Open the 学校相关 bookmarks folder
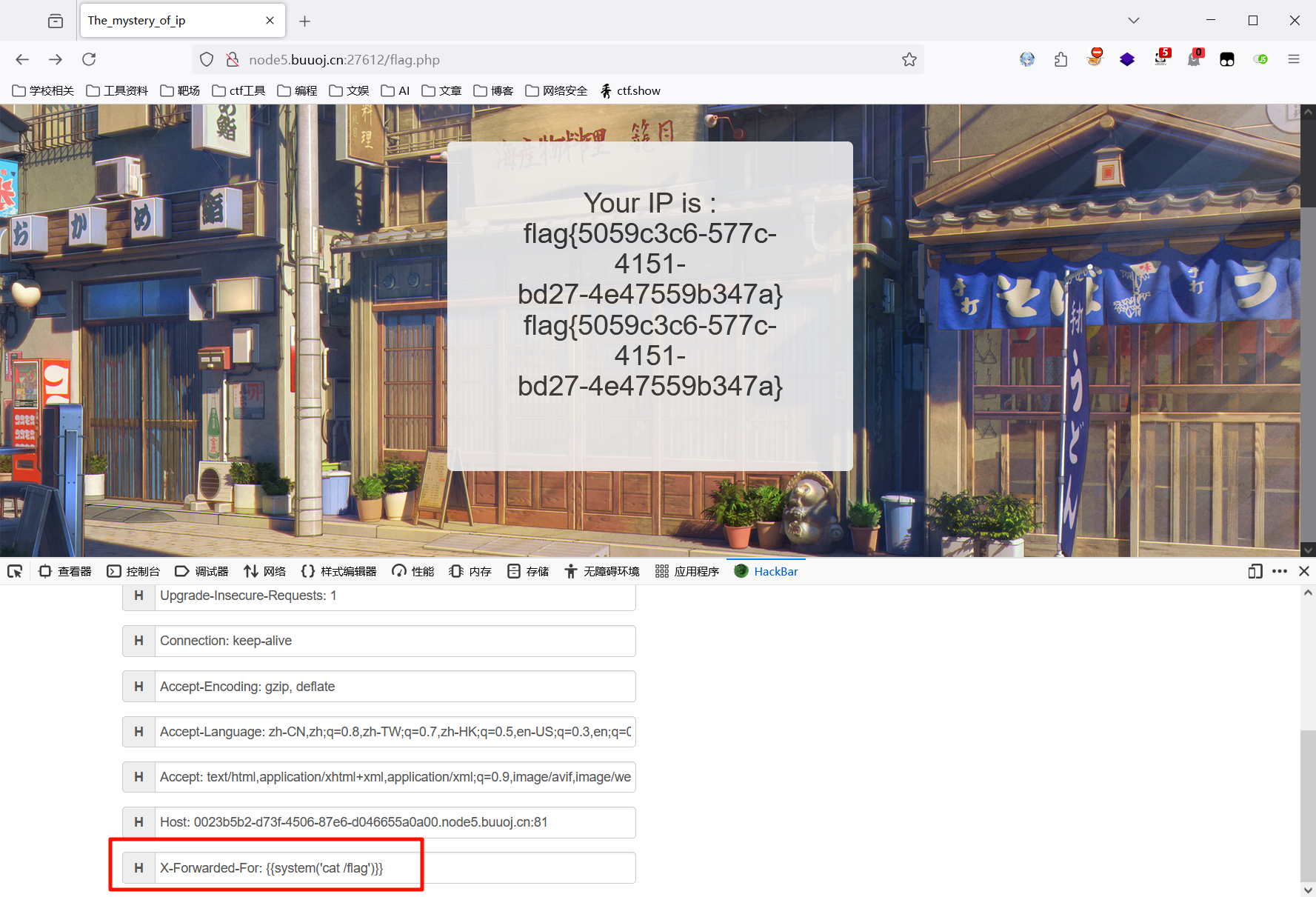 pos(44,90)
